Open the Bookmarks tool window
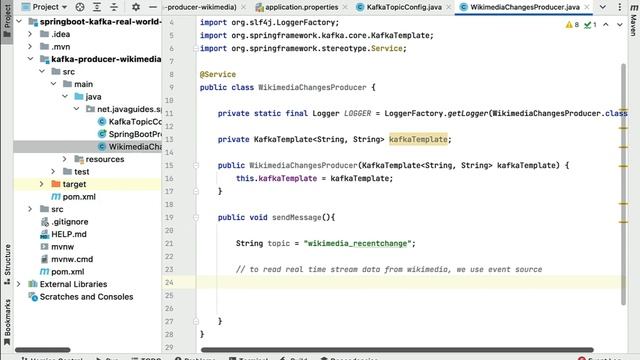Viewport: 640px width, 360px height. tap(7, 322)
